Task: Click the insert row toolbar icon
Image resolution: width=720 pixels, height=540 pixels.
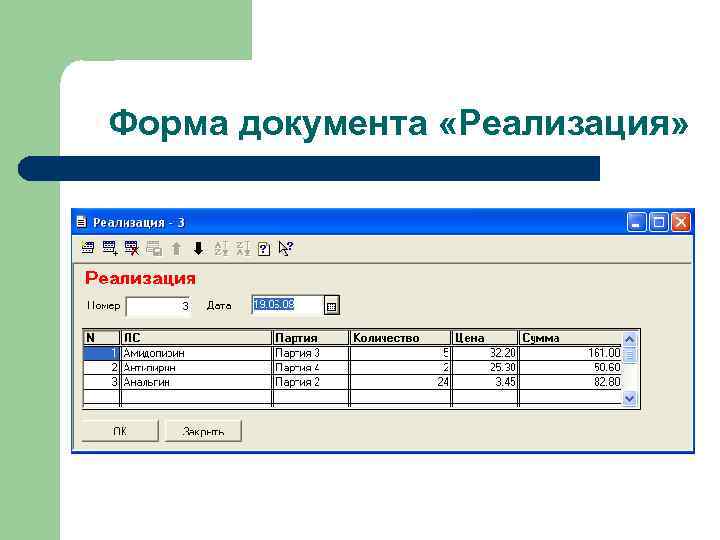Action: (x=87, y=248)
